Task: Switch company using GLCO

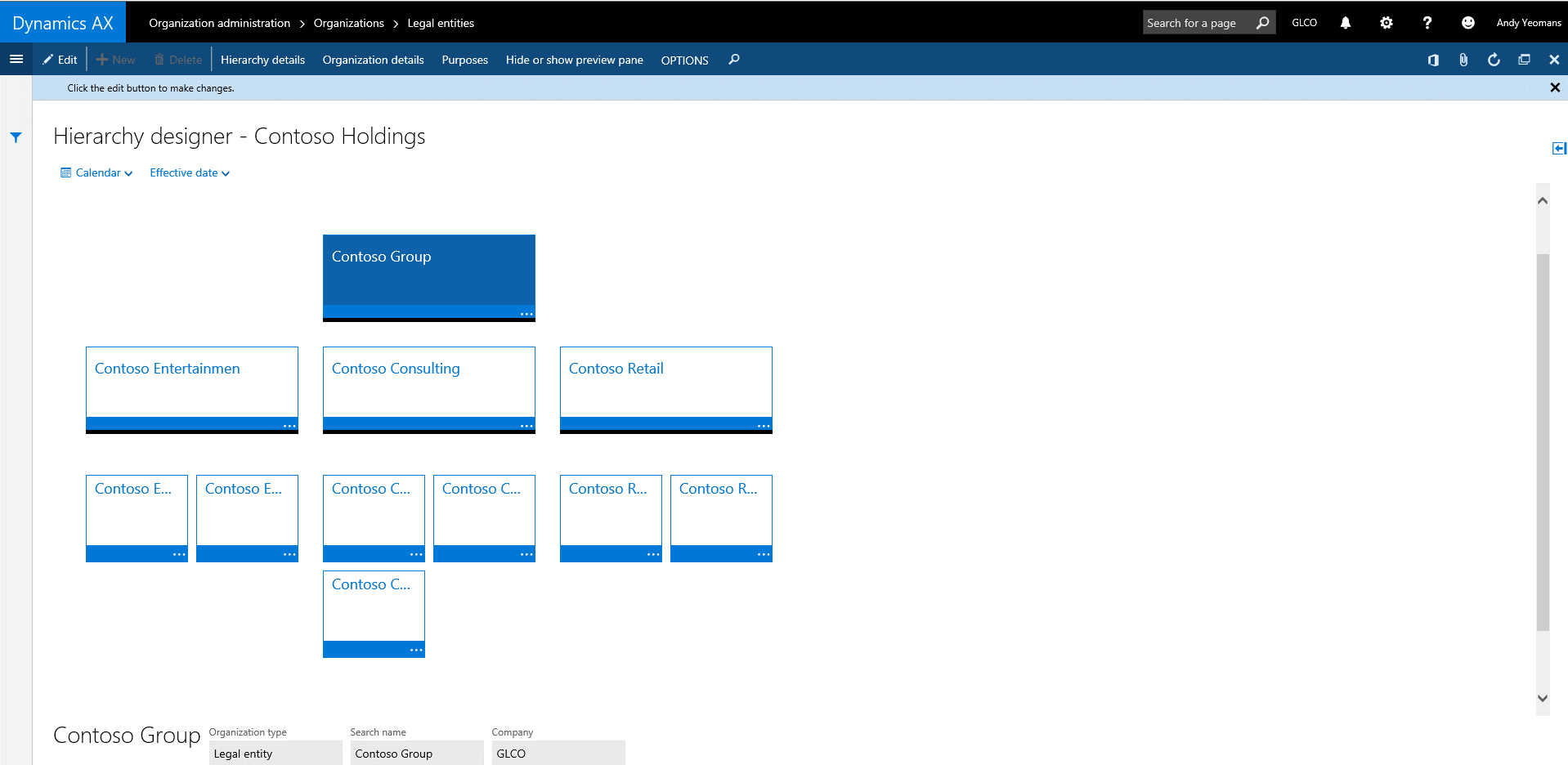Action: tap(1304, 23)
